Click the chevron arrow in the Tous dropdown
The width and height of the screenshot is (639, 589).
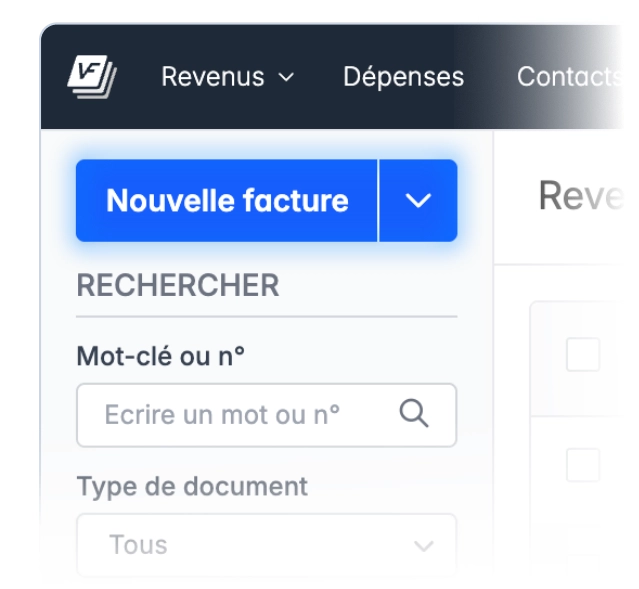(x=424, y=546)
